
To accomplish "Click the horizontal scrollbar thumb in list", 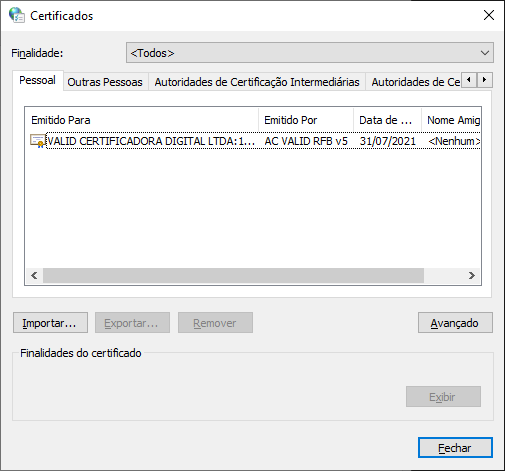I will 233,276.
